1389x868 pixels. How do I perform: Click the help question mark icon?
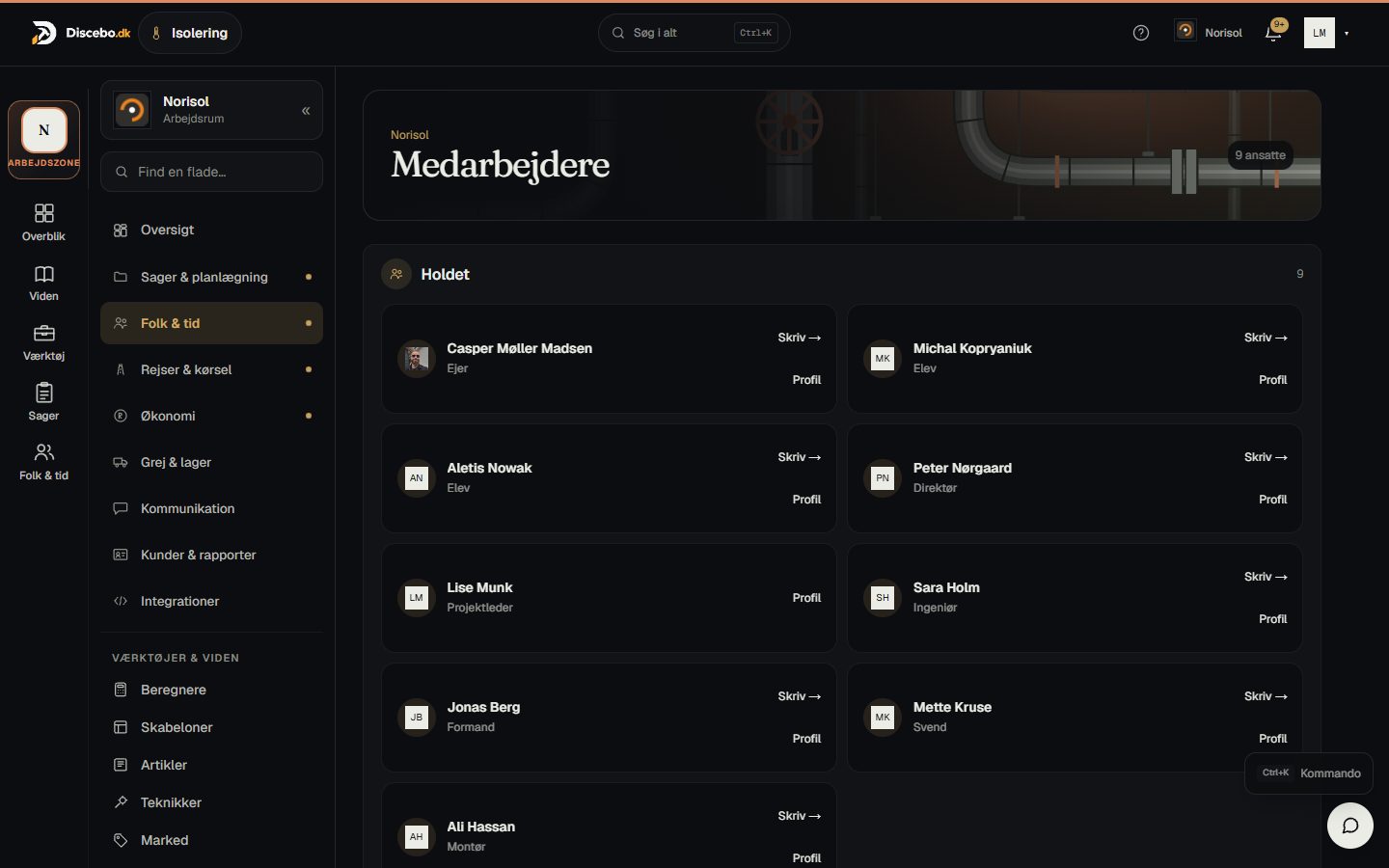coord(1141,33)
